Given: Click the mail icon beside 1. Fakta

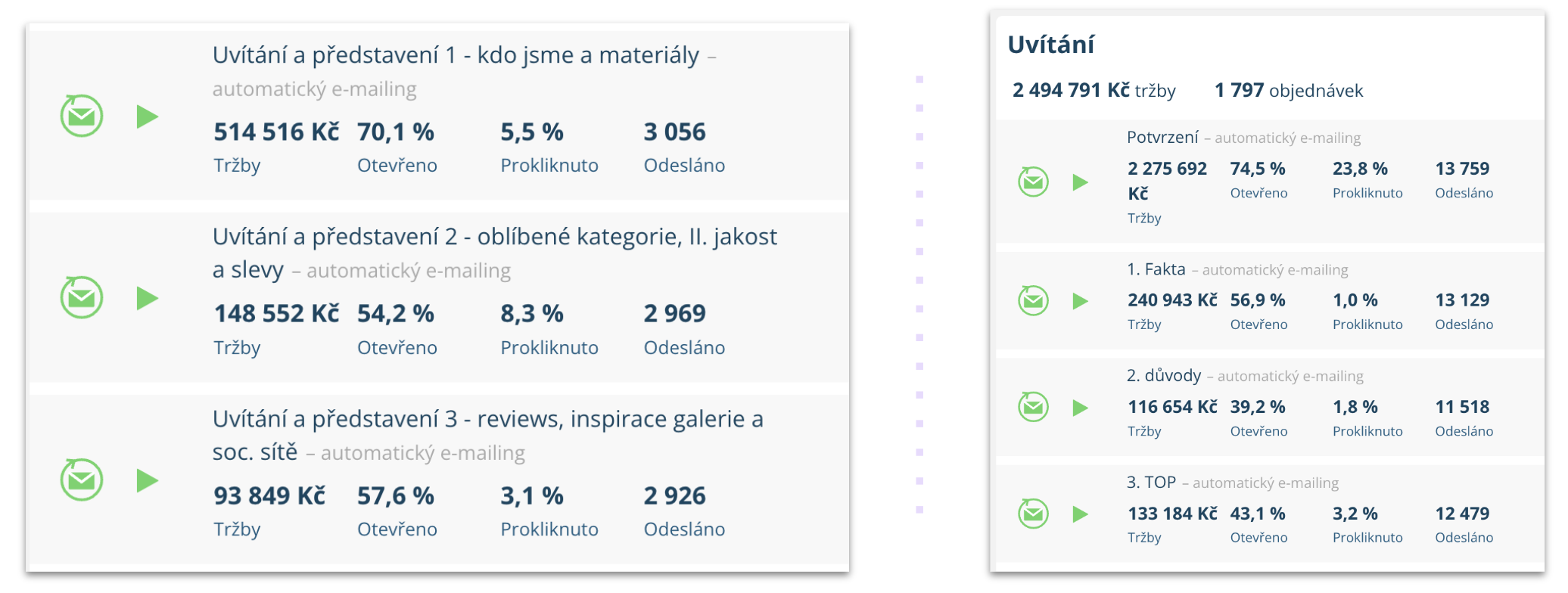Looking at the screenshot, I should pos(1033,301).
